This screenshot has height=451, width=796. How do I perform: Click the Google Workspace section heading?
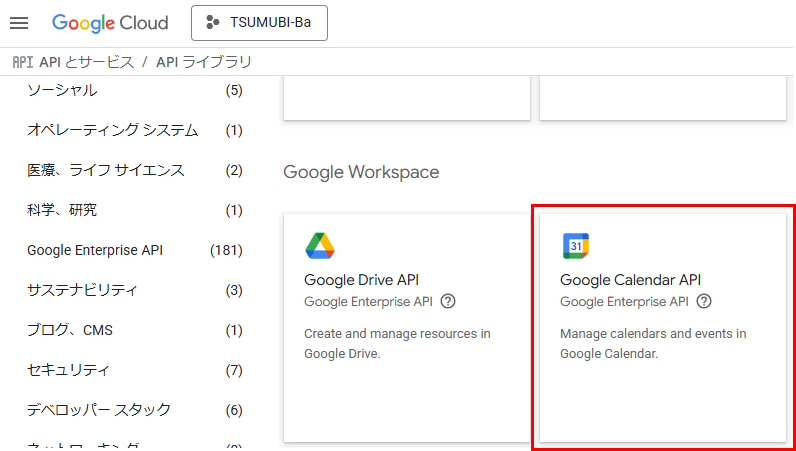(361, 172)
